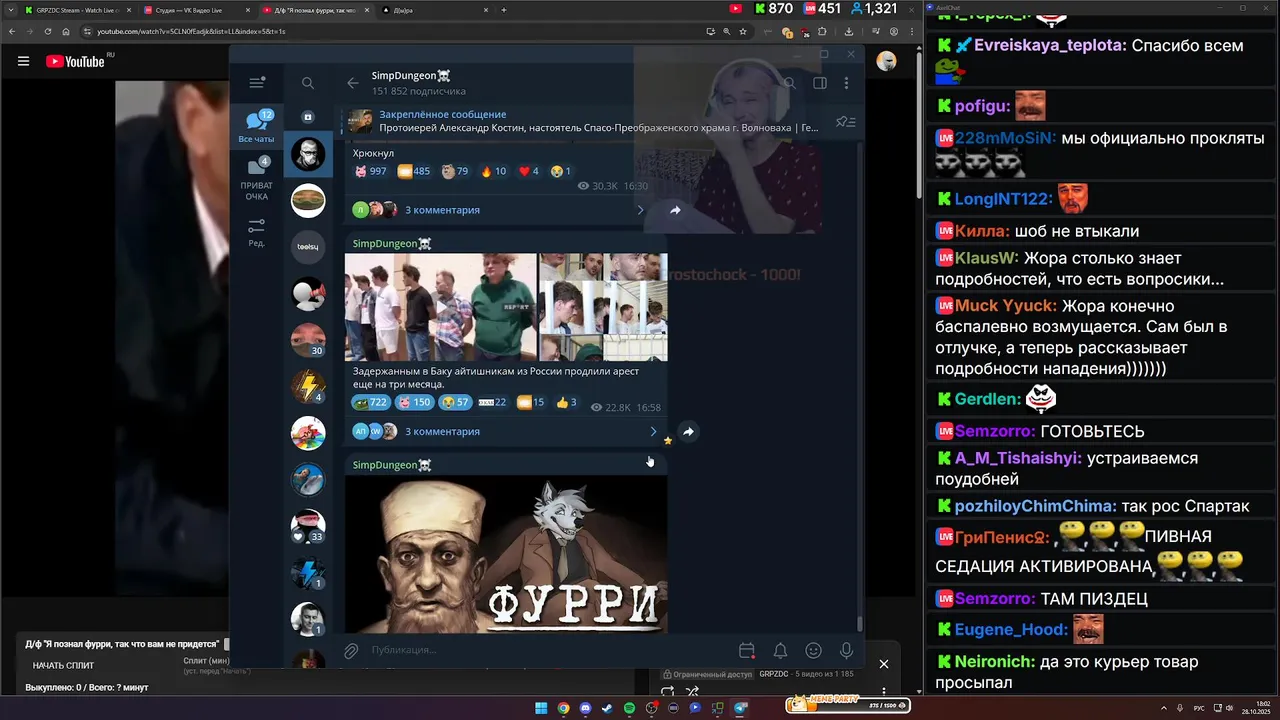Screen dimensions: 1280x720
Task: Bookmark this page star icon
Action: [743, 32]
